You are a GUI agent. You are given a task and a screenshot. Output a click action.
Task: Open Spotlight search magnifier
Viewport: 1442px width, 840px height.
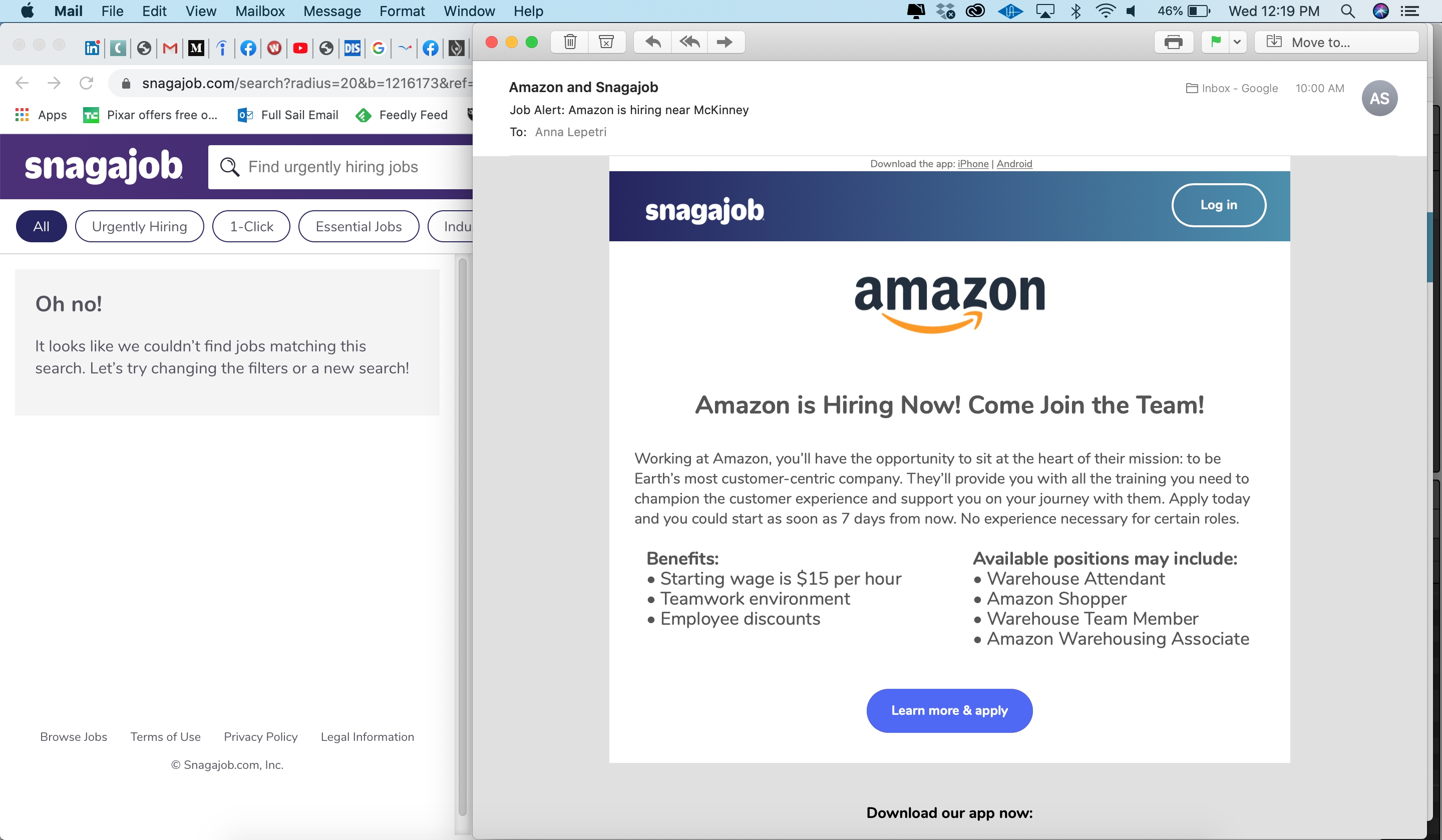point(1347,11)
